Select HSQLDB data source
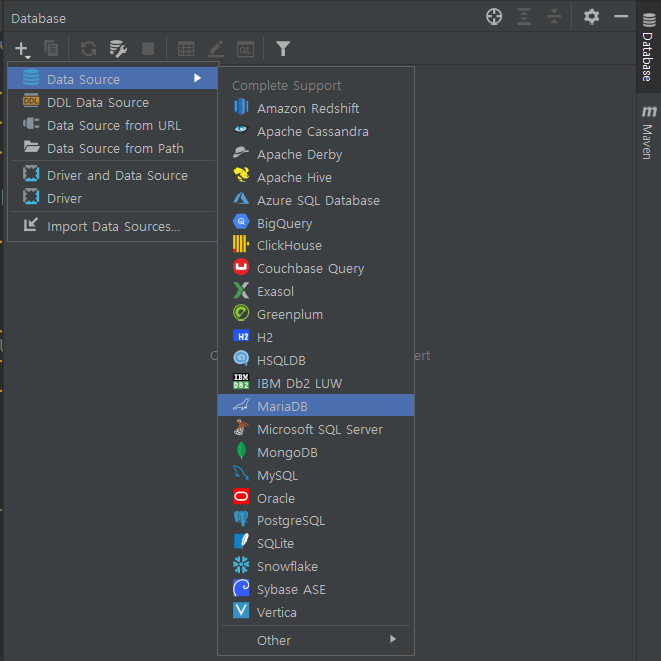Image resolution: width=661 pixels, height=661 pixels. (316, 360)
